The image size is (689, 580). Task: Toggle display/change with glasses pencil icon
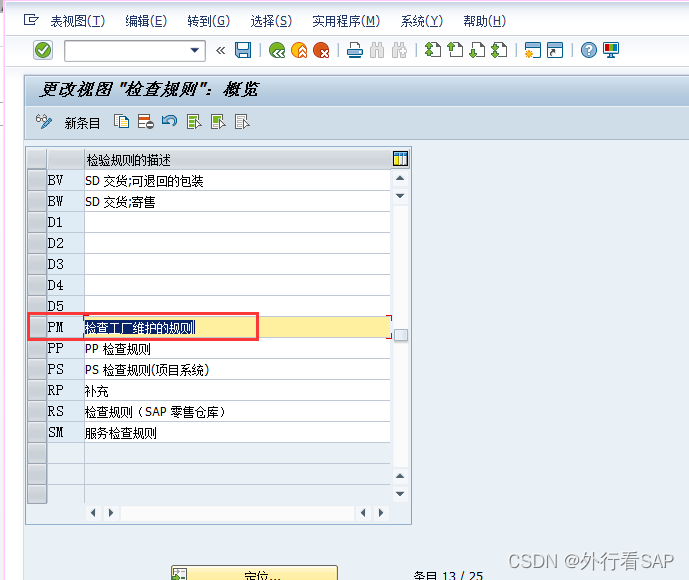coord(44,122)
